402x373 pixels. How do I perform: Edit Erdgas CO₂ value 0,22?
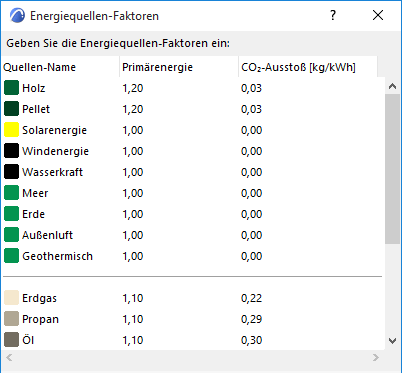click(x=251, y=298)
